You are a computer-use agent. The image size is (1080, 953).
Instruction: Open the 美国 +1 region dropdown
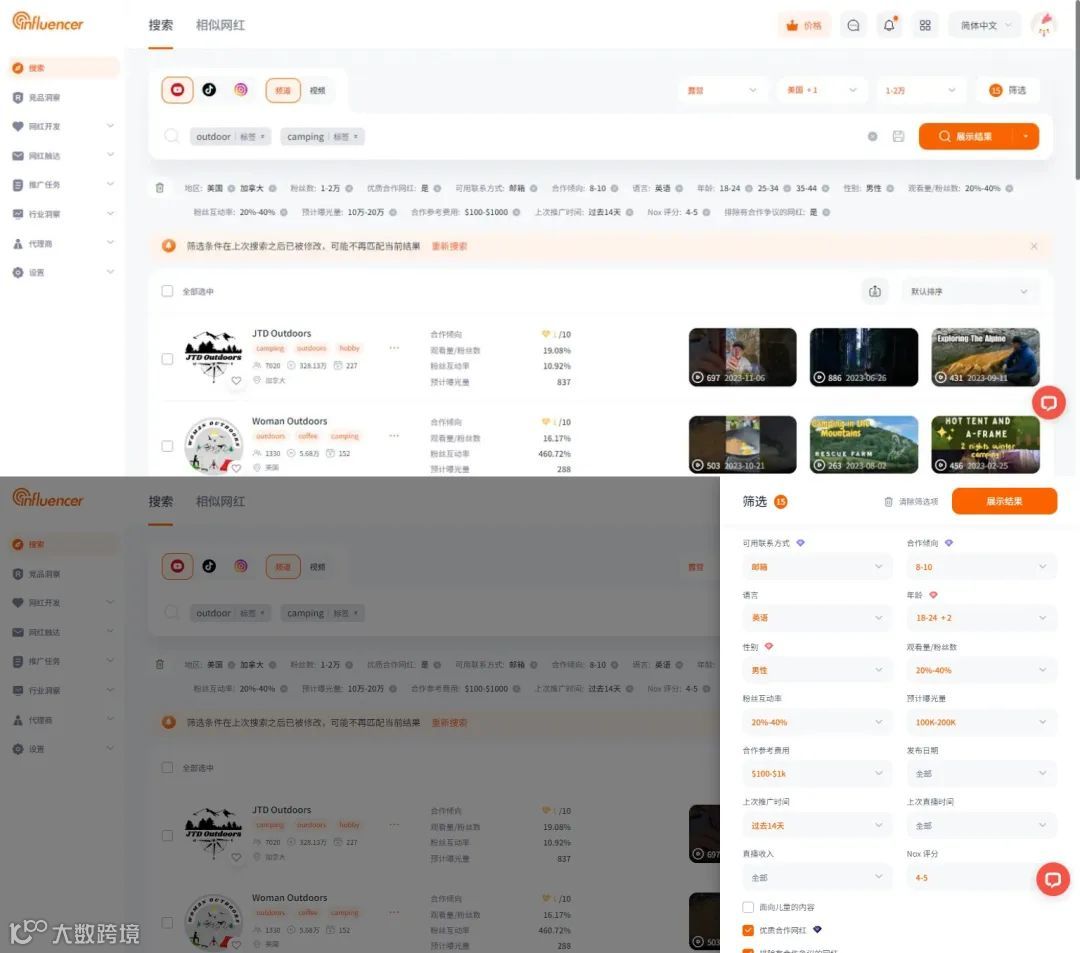(x=821, y=90)
